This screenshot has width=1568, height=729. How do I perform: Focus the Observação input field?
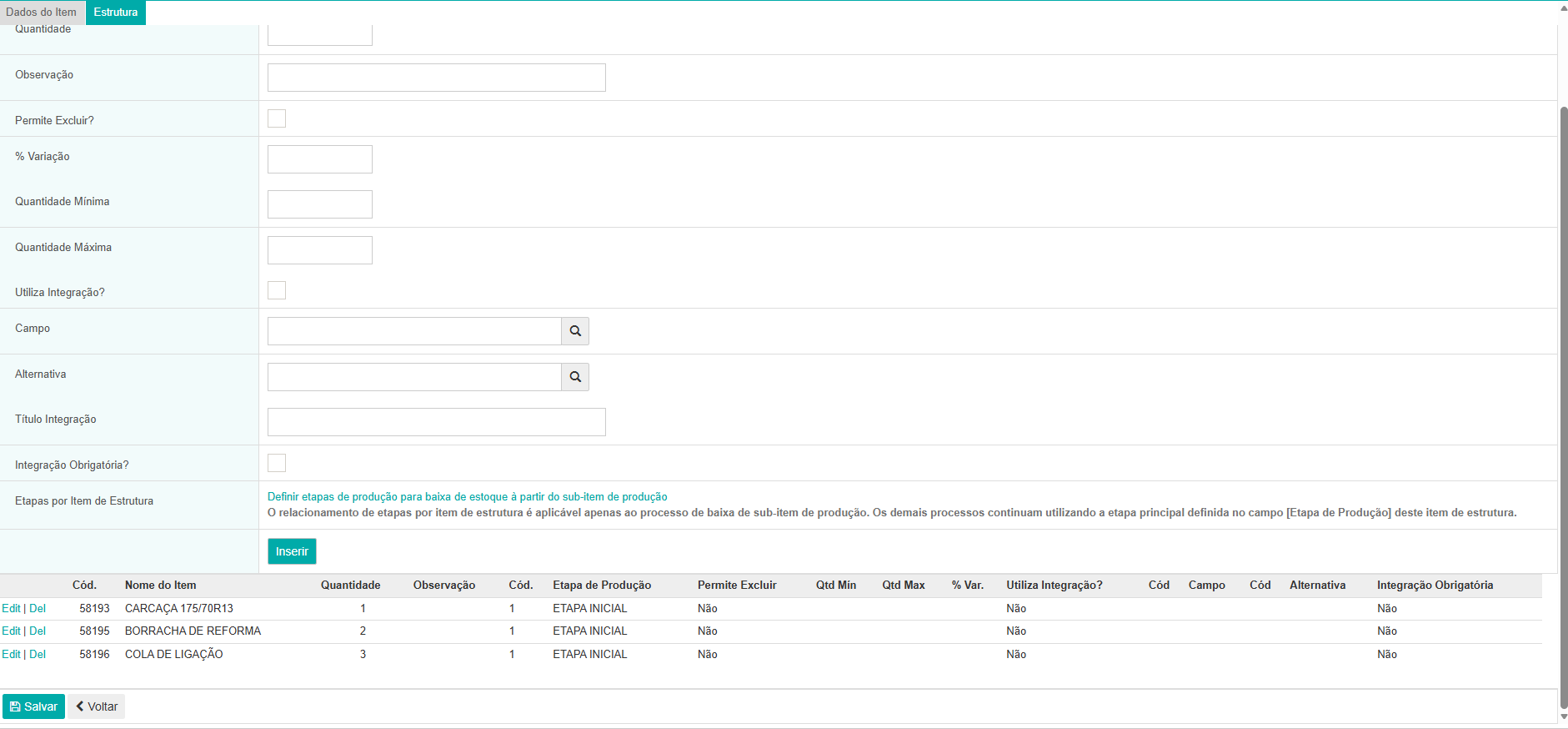pyautogui.click(x=437, y=78)
